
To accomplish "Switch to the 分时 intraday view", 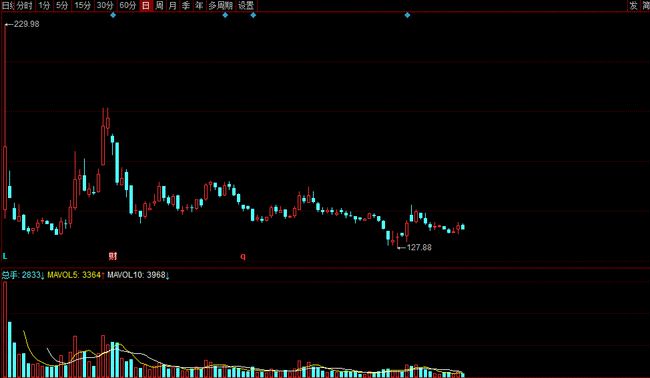I will pyautogui.click(x=25, y=5).
